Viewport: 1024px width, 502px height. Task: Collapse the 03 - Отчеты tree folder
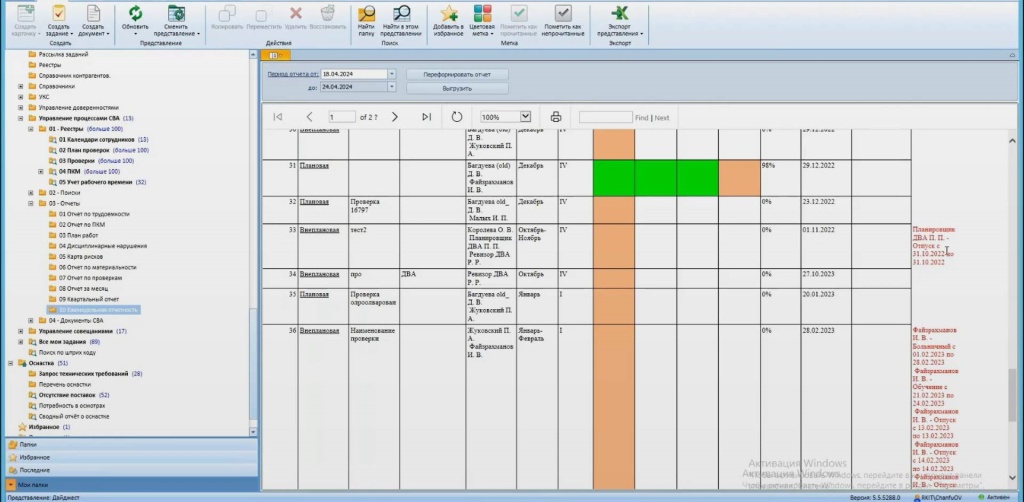(x=41, y=203)
